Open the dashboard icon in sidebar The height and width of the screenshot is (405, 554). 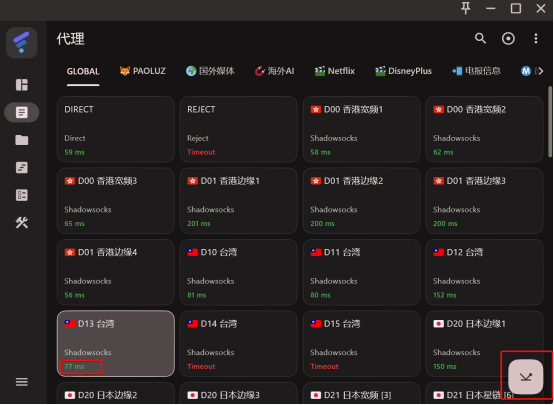[x=22, y=85]
